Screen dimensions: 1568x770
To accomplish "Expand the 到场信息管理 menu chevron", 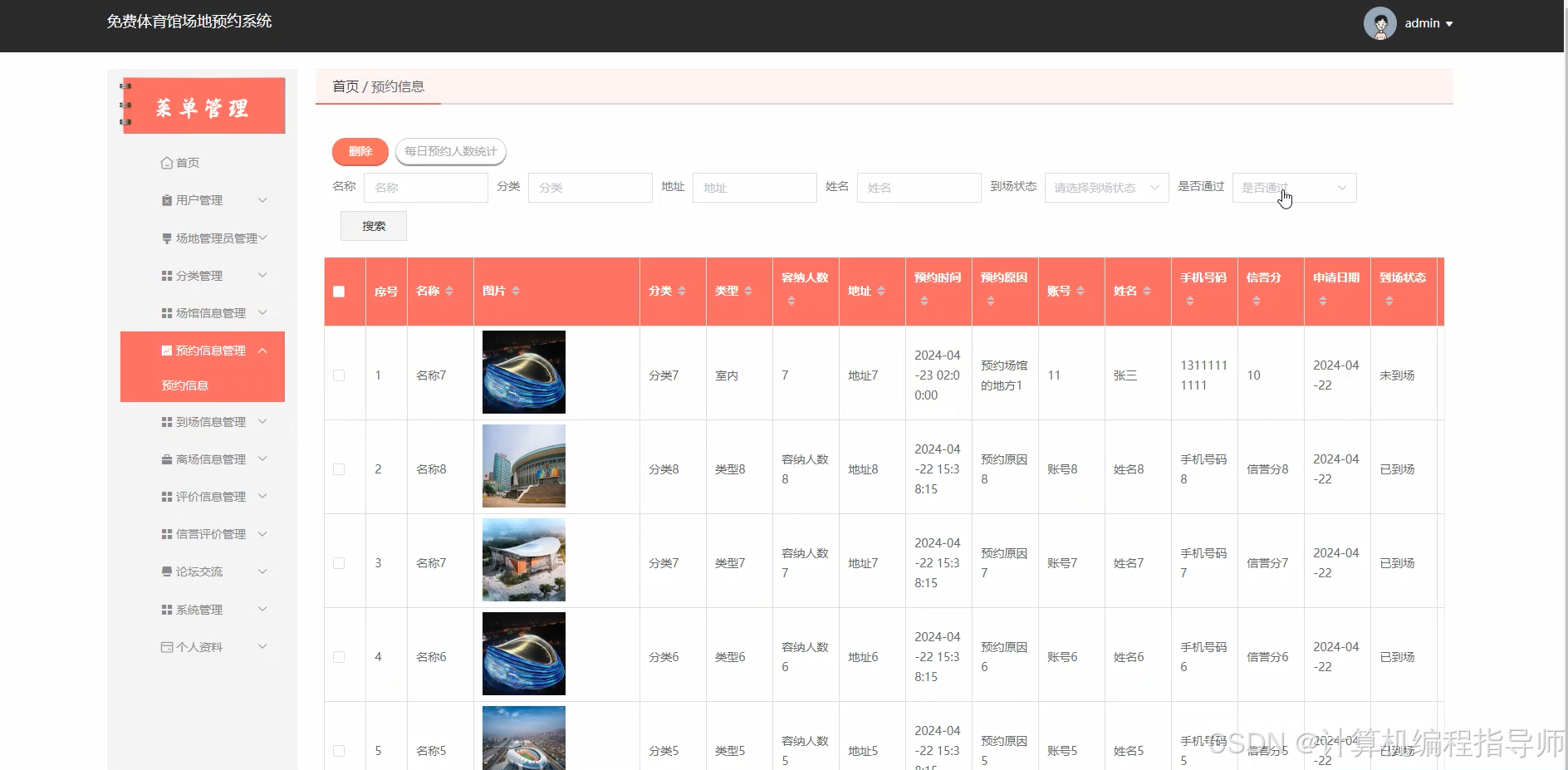I will click(x=262, y=422).
